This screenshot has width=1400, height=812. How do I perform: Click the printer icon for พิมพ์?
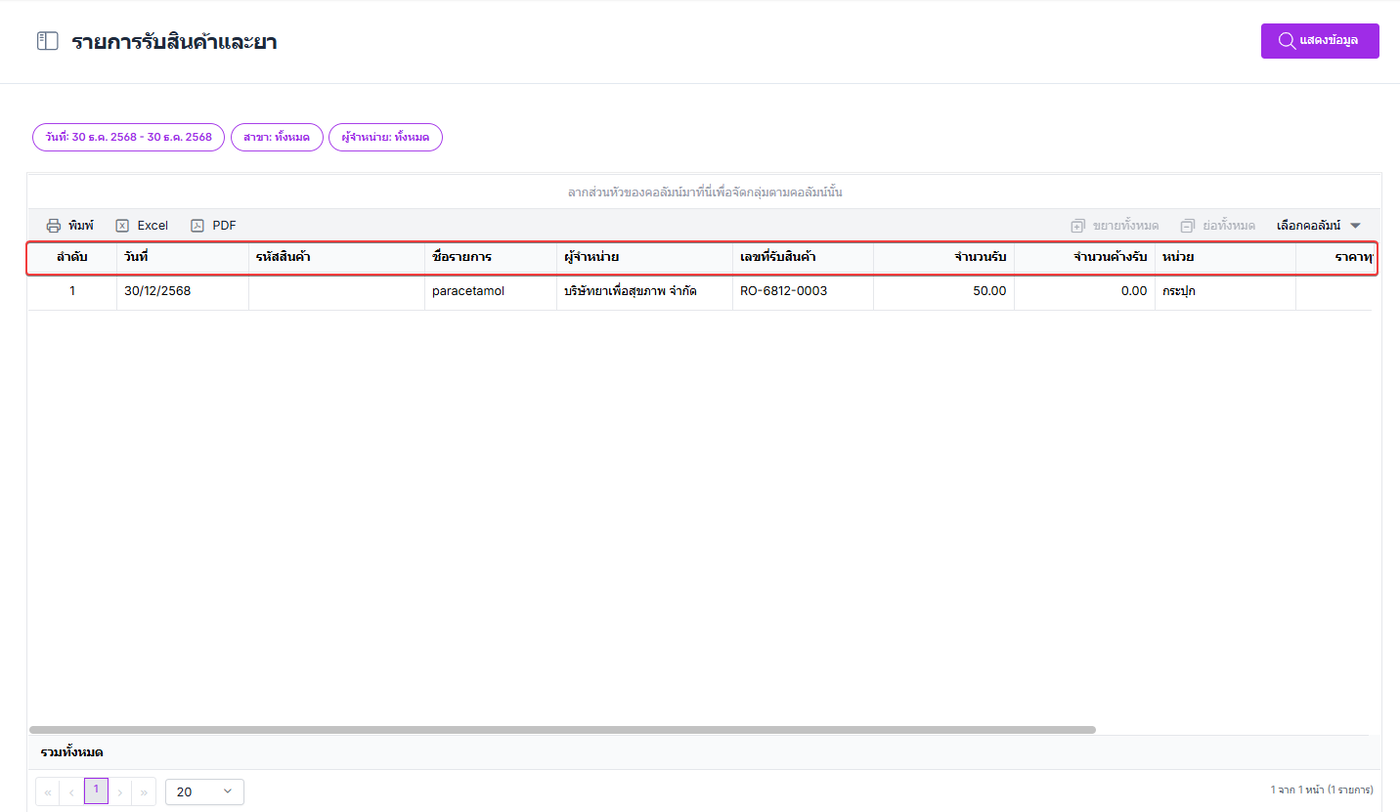tap(54, 226)
